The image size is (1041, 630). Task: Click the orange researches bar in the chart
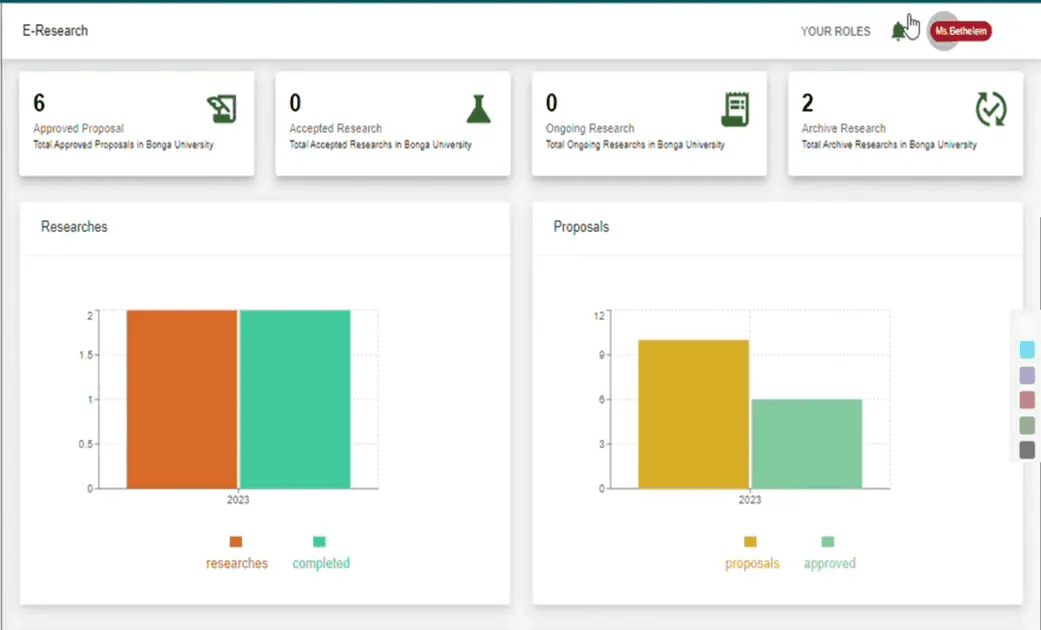click(x=180, y=400)
